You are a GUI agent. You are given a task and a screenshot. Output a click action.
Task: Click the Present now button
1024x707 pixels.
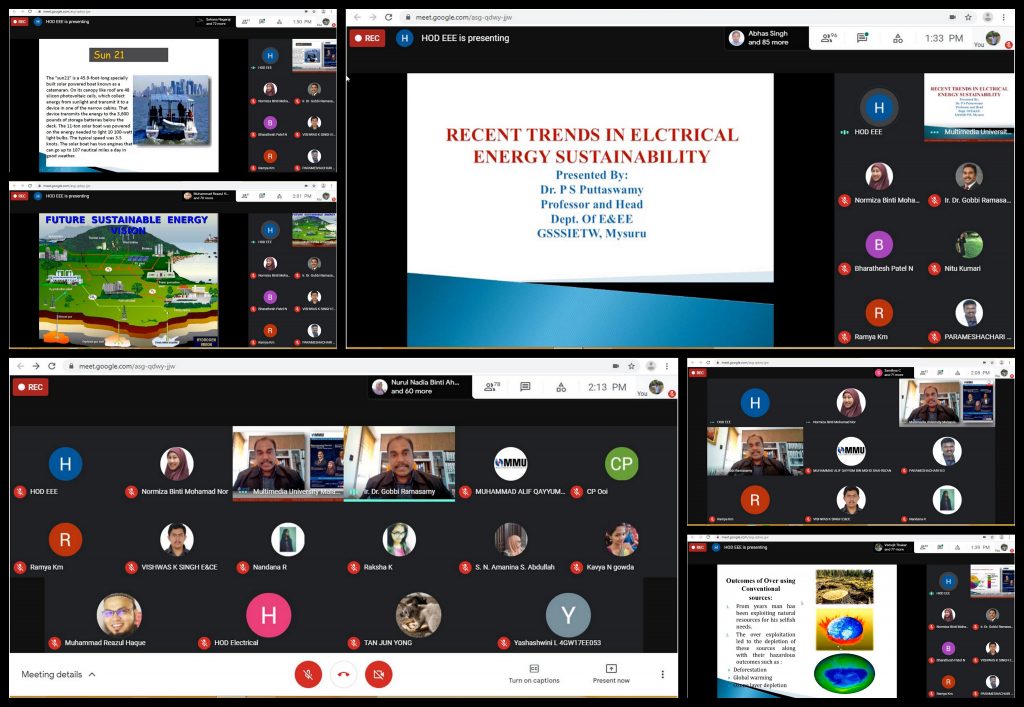pyautogui.click(x=611, y=673)
